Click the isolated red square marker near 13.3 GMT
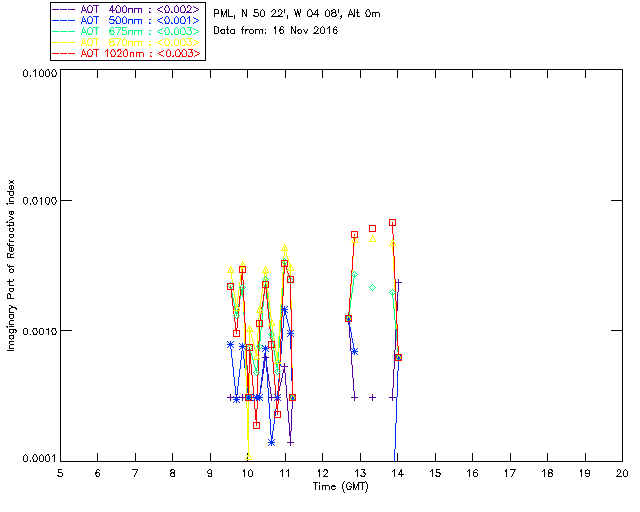640x512 pixels. [x=373, y=229]
